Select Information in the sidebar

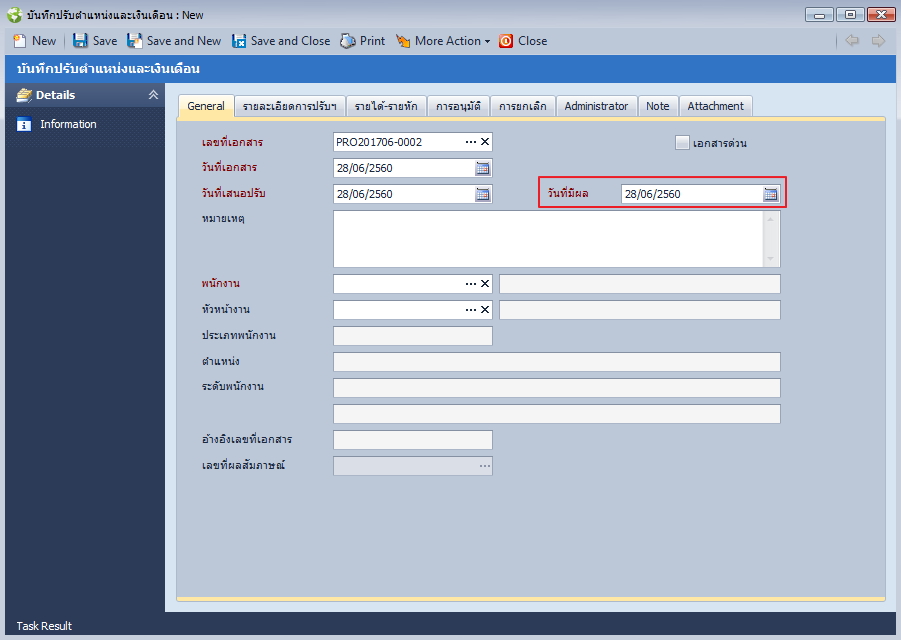(x=68, y=124)
